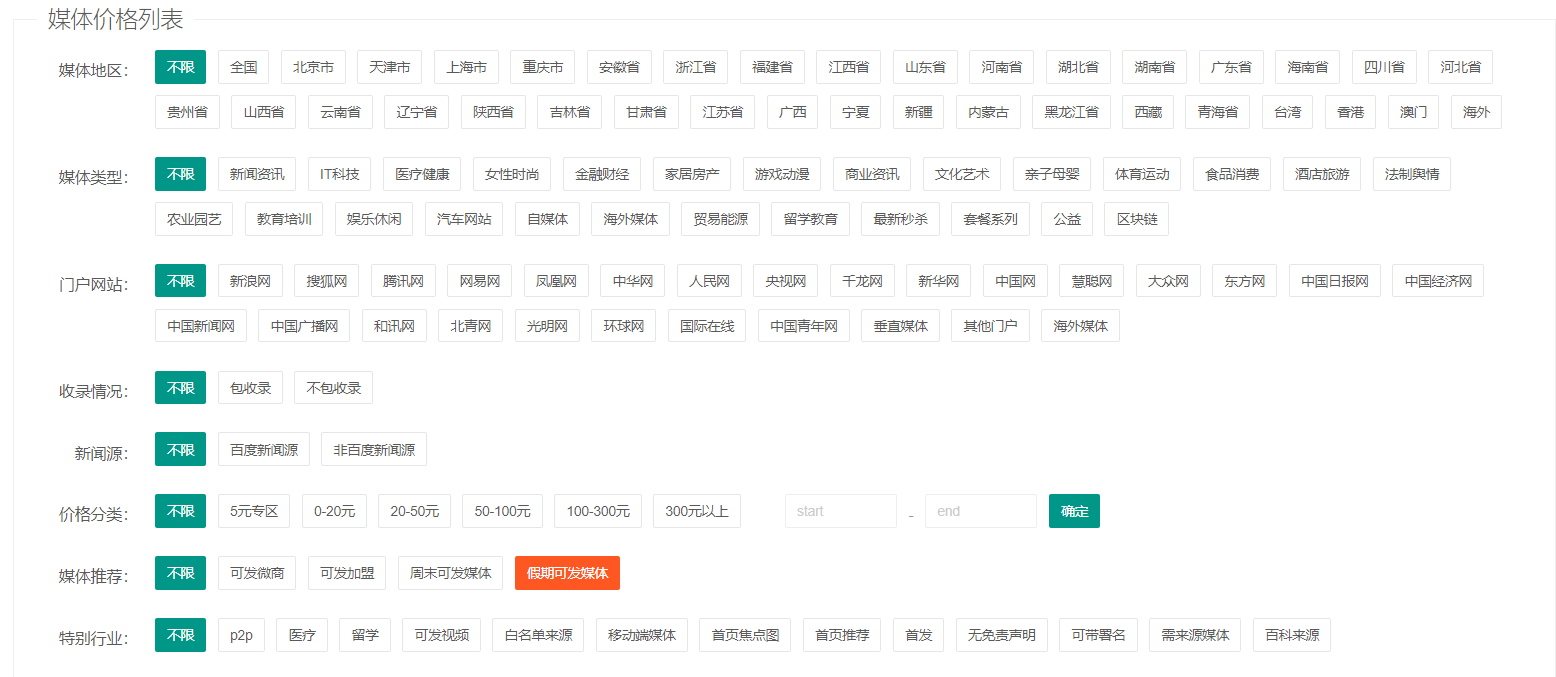This screenshot has height=677, width=1556.
Task: Choose 自媒体 media type
Action: [x=548, y=219]
